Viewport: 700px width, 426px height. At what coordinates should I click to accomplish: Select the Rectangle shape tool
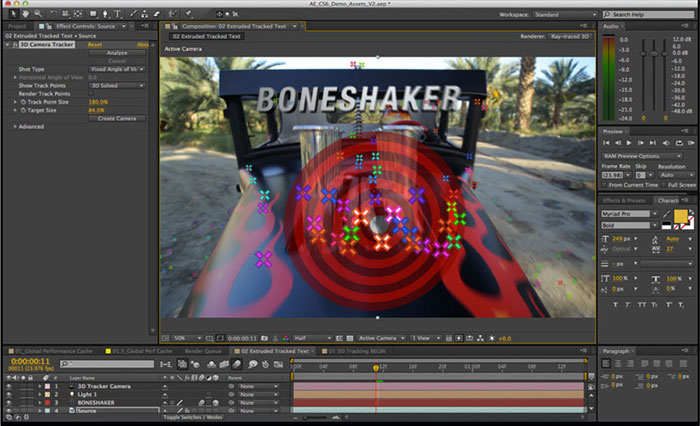pyautogui.click(x=93, y=14)
